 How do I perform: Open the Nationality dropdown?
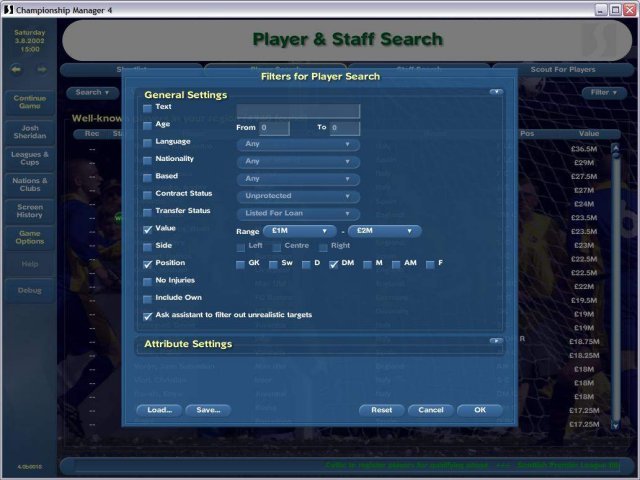pos(298,161)
